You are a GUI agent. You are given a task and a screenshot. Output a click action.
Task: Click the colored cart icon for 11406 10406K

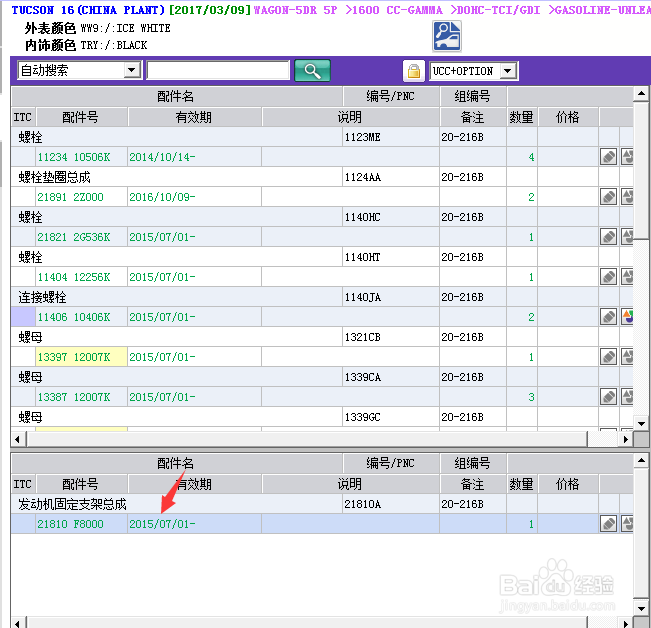[627, 317]
